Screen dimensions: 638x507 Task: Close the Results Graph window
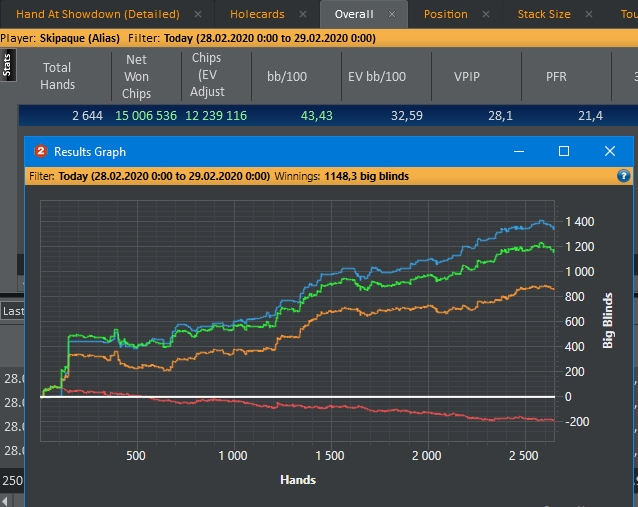610,151
